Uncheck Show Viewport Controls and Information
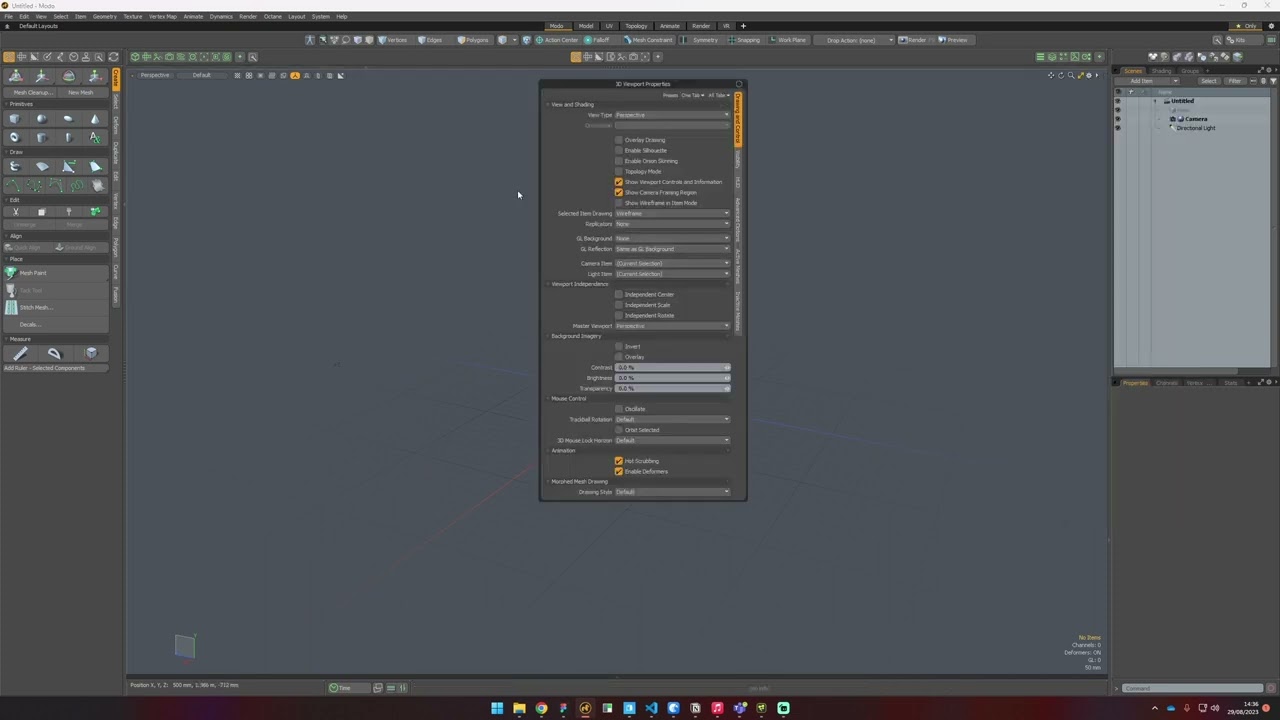Image resolution: width=1280 pixels, height=720 pixels. click(618, 182)
